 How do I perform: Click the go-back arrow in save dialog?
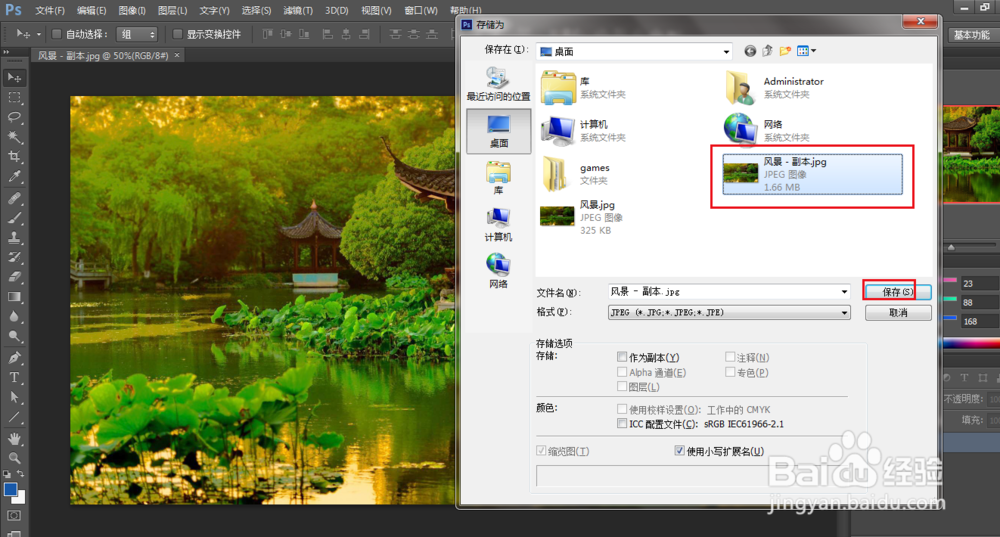750,51
